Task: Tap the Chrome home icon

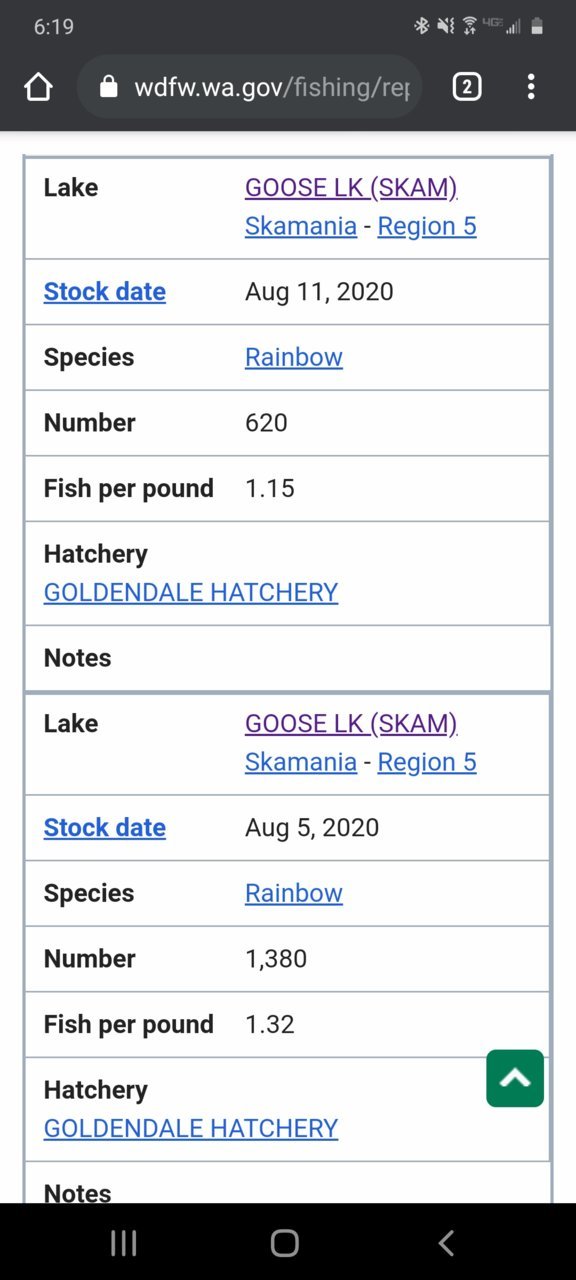Action: tap(38, 87)
